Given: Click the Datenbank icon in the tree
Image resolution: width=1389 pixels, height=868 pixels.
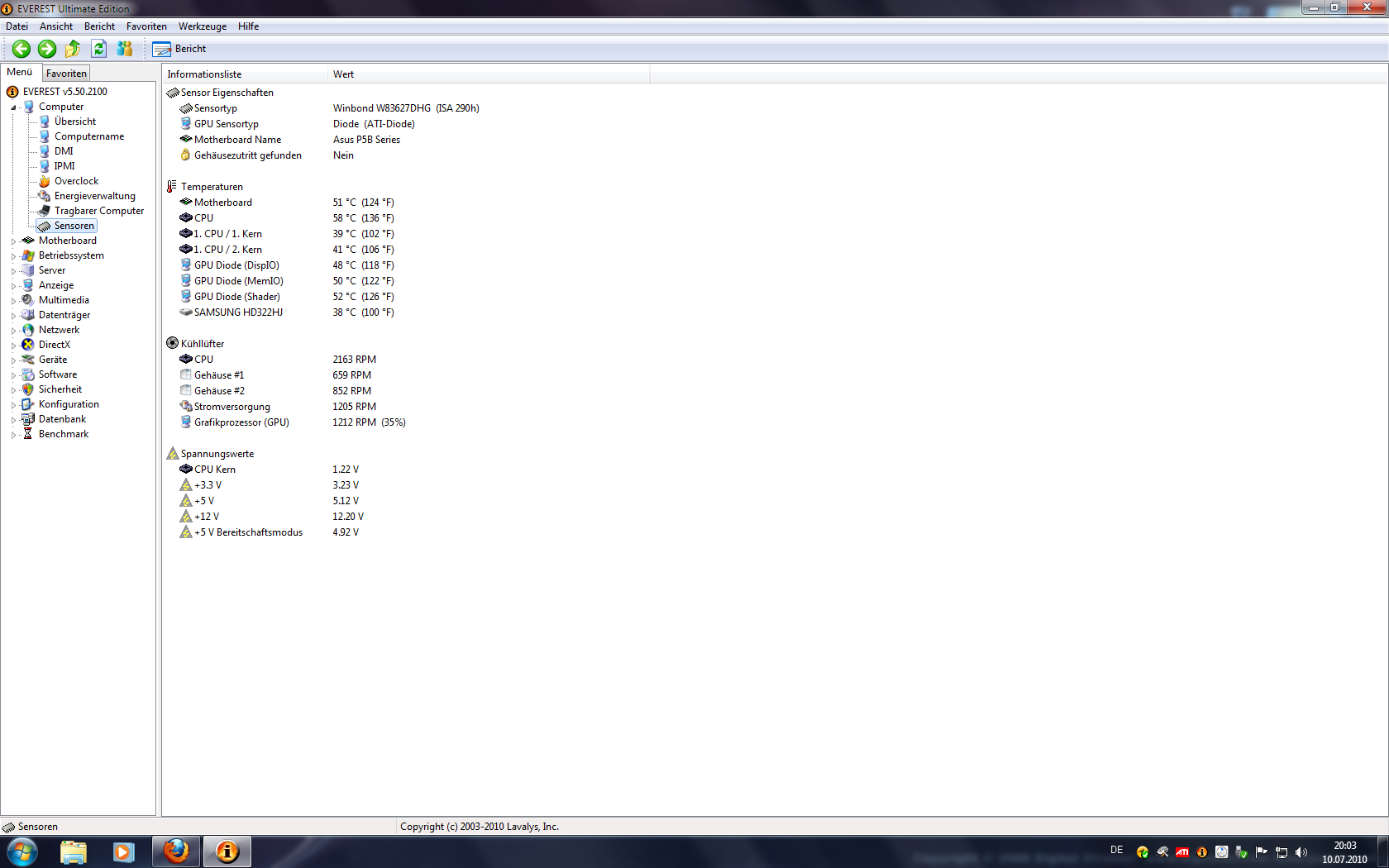Looking at the screenshot, I should point(28,419).
